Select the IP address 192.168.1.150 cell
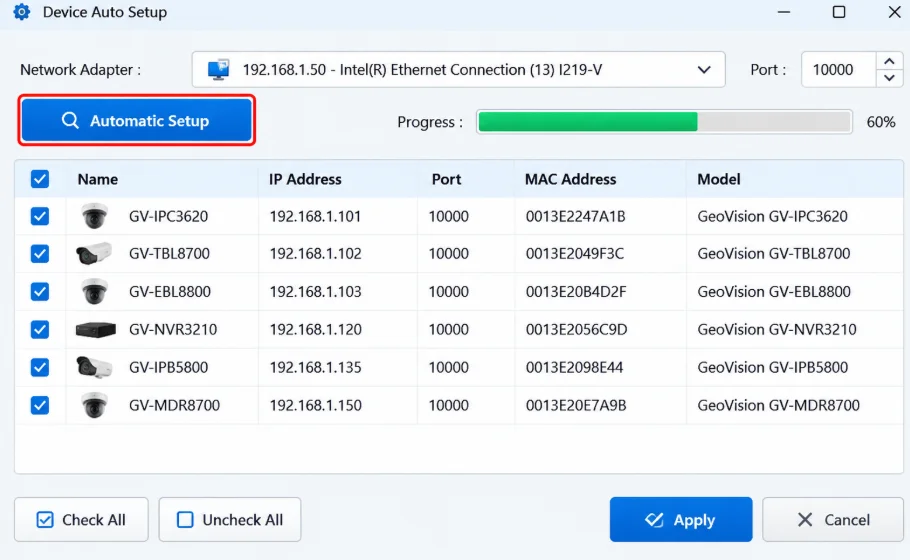910x560 pixels. 315,405
